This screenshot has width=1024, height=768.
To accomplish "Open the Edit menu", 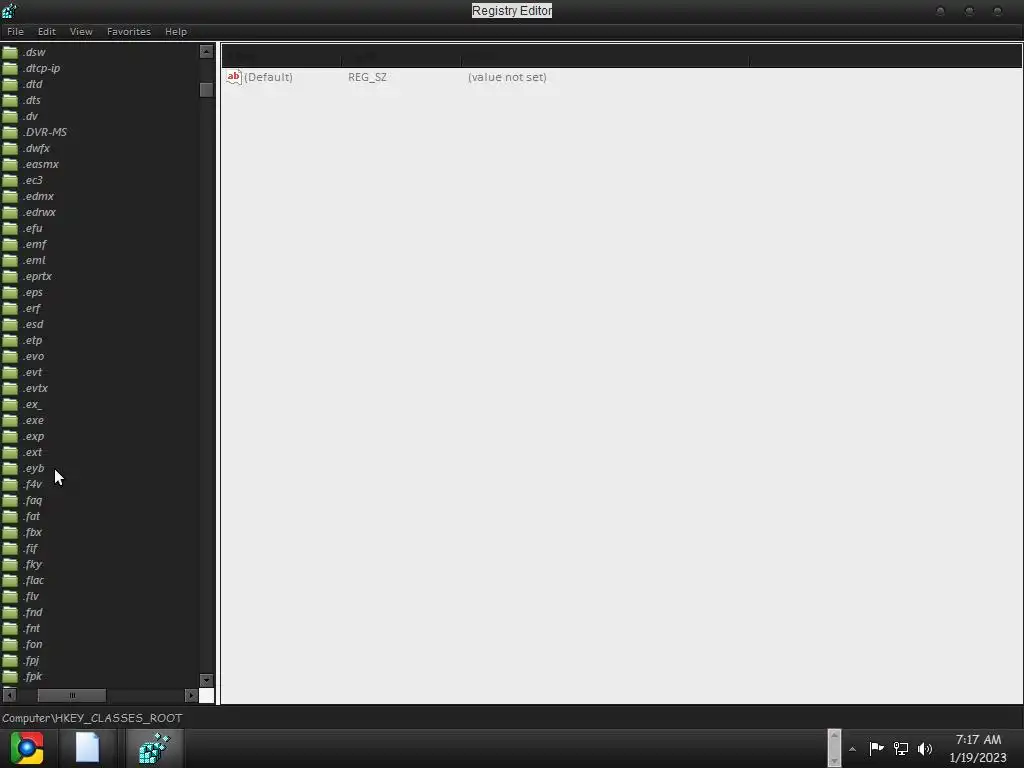I will (x=46, y=31).
